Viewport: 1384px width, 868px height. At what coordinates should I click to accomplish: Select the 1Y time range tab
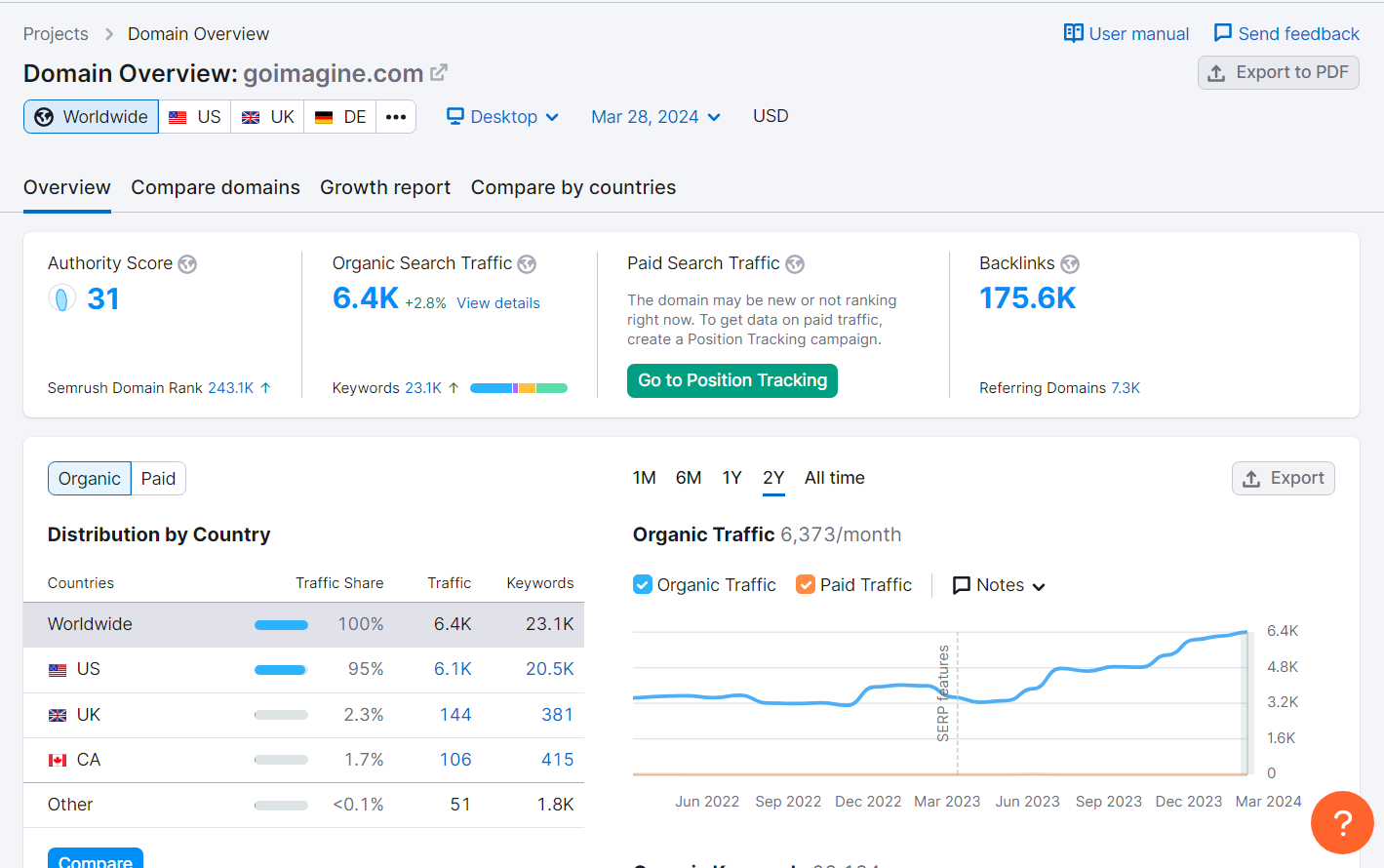tap(732, 477)
